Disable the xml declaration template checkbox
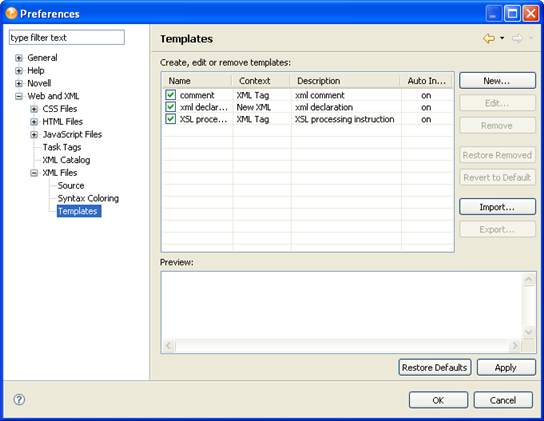Image resolution: width=544 pixels, height=421 pixels. click(x=170, y=107)
